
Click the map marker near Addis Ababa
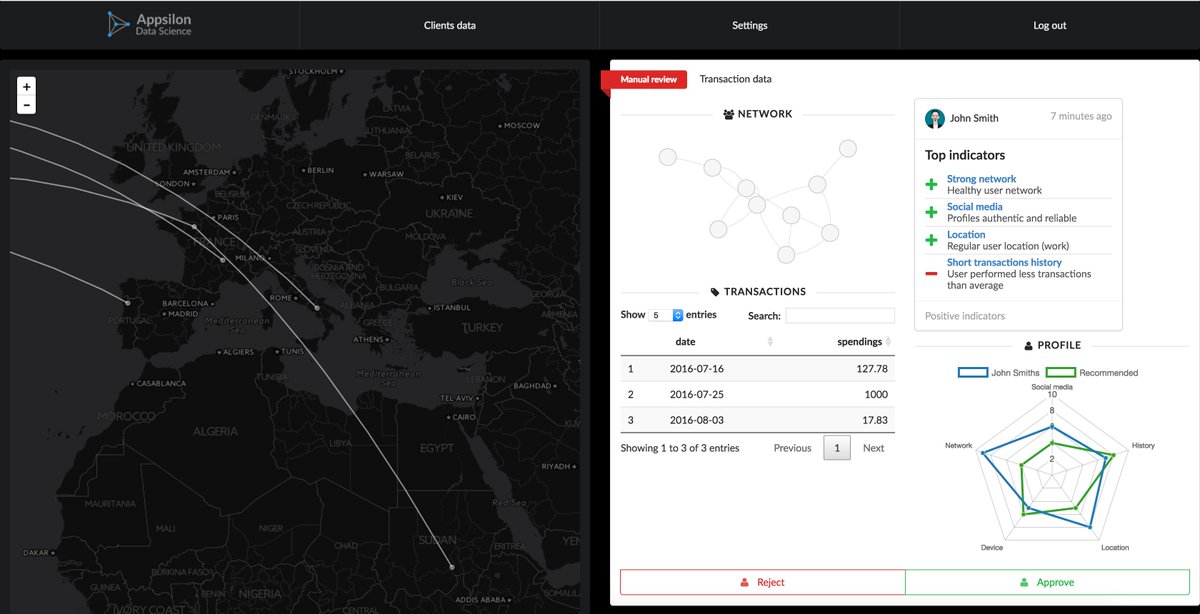(452, 567)
